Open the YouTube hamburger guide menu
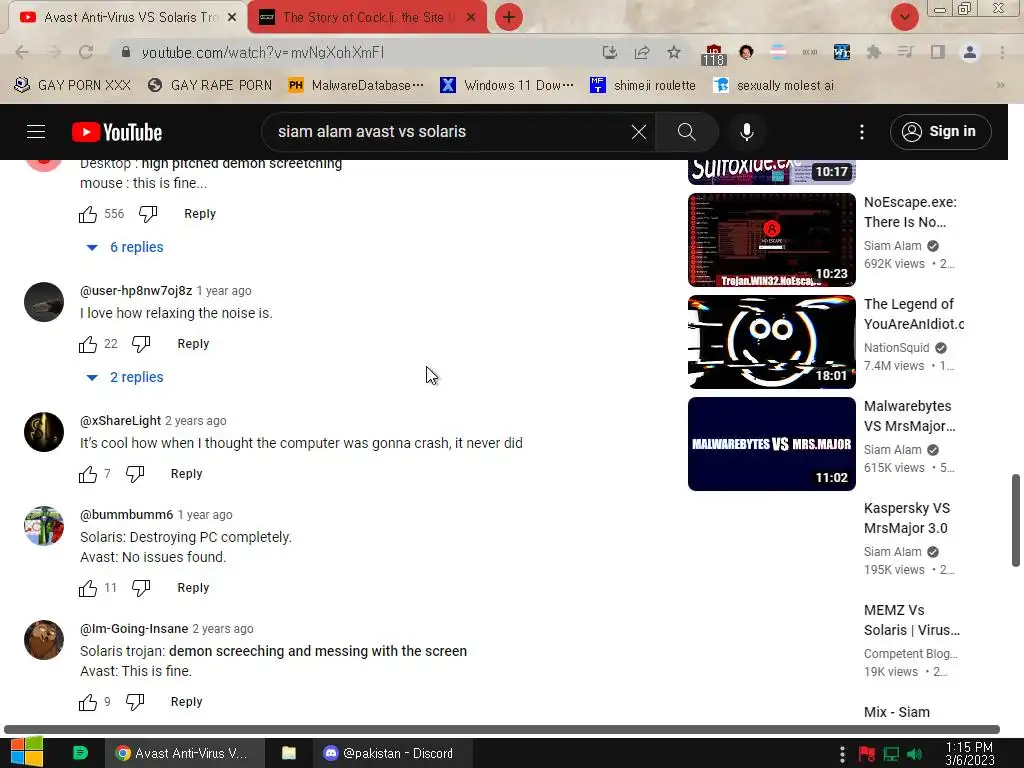Viewport: 1024px width, 768px height. (36, 132)
